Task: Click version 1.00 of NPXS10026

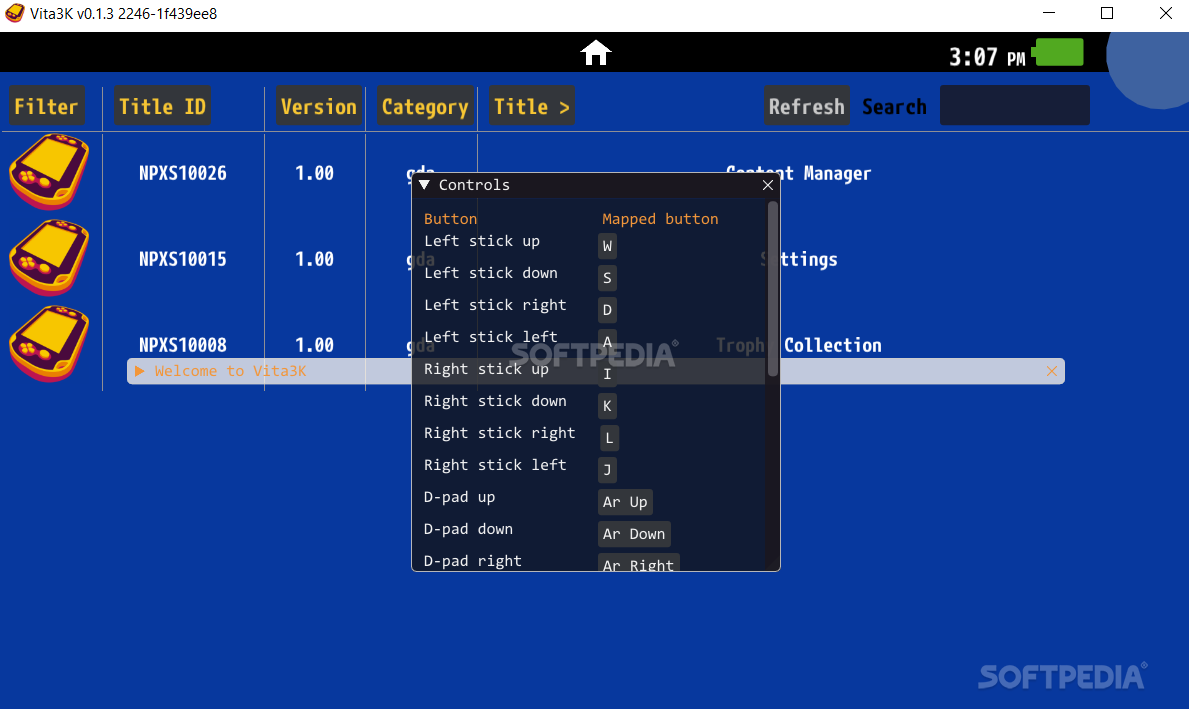Action: pyautogui.click(x=315, y=174)
